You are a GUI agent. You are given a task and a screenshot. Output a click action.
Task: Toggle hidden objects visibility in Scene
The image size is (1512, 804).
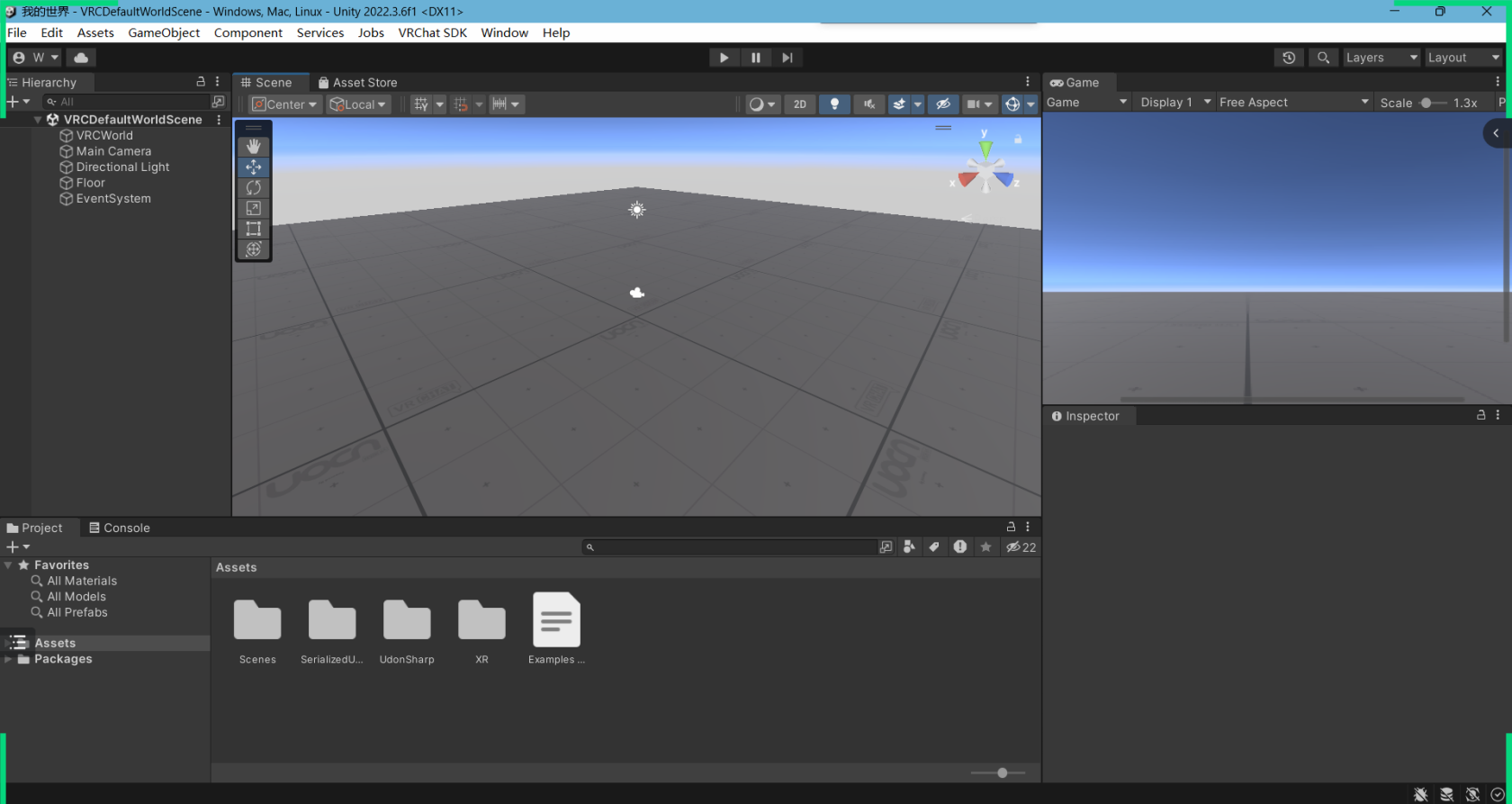(942, 104)
